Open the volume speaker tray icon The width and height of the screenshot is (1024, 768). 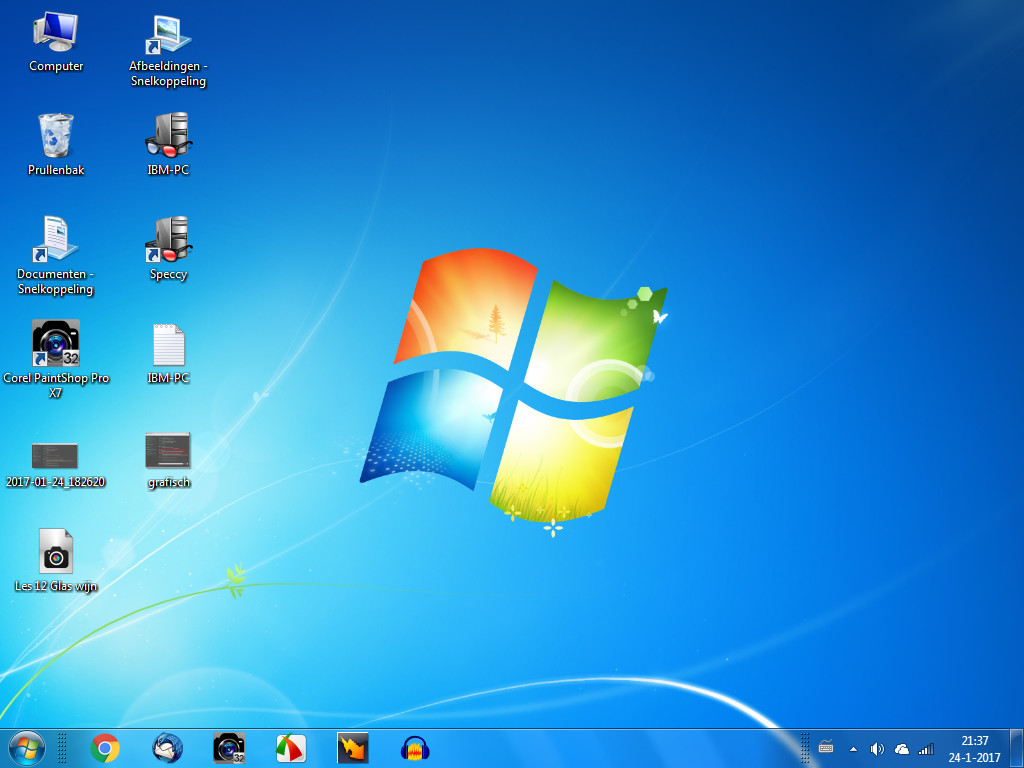click(x=877, y=749)
